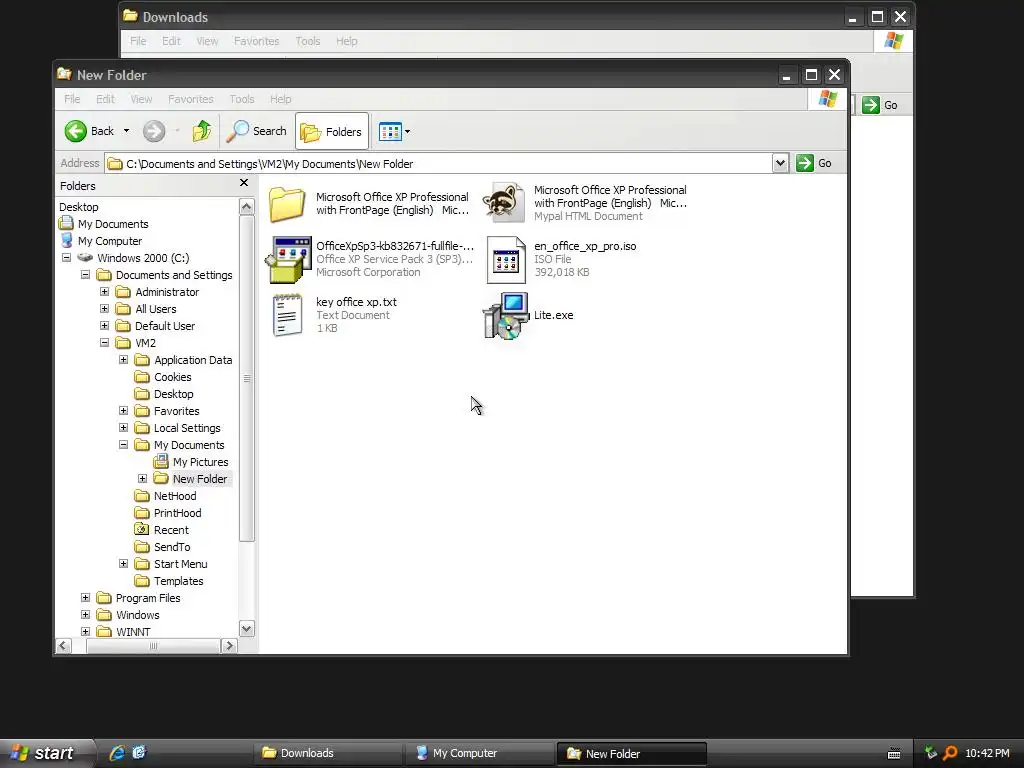The height and width of the screenshot is (768, 1024).
Task: Go up one folder level icon
Action: pos(202,131)
